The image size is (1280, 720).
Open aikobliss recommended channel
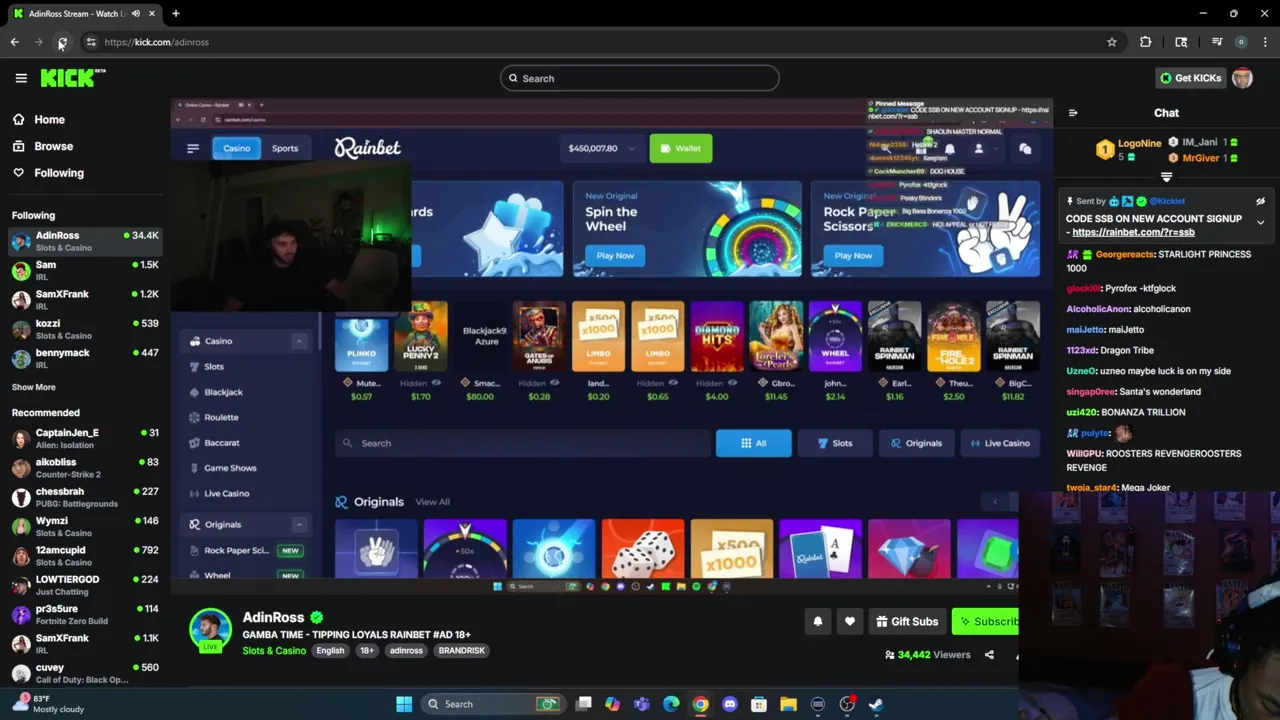pos(84,468)
